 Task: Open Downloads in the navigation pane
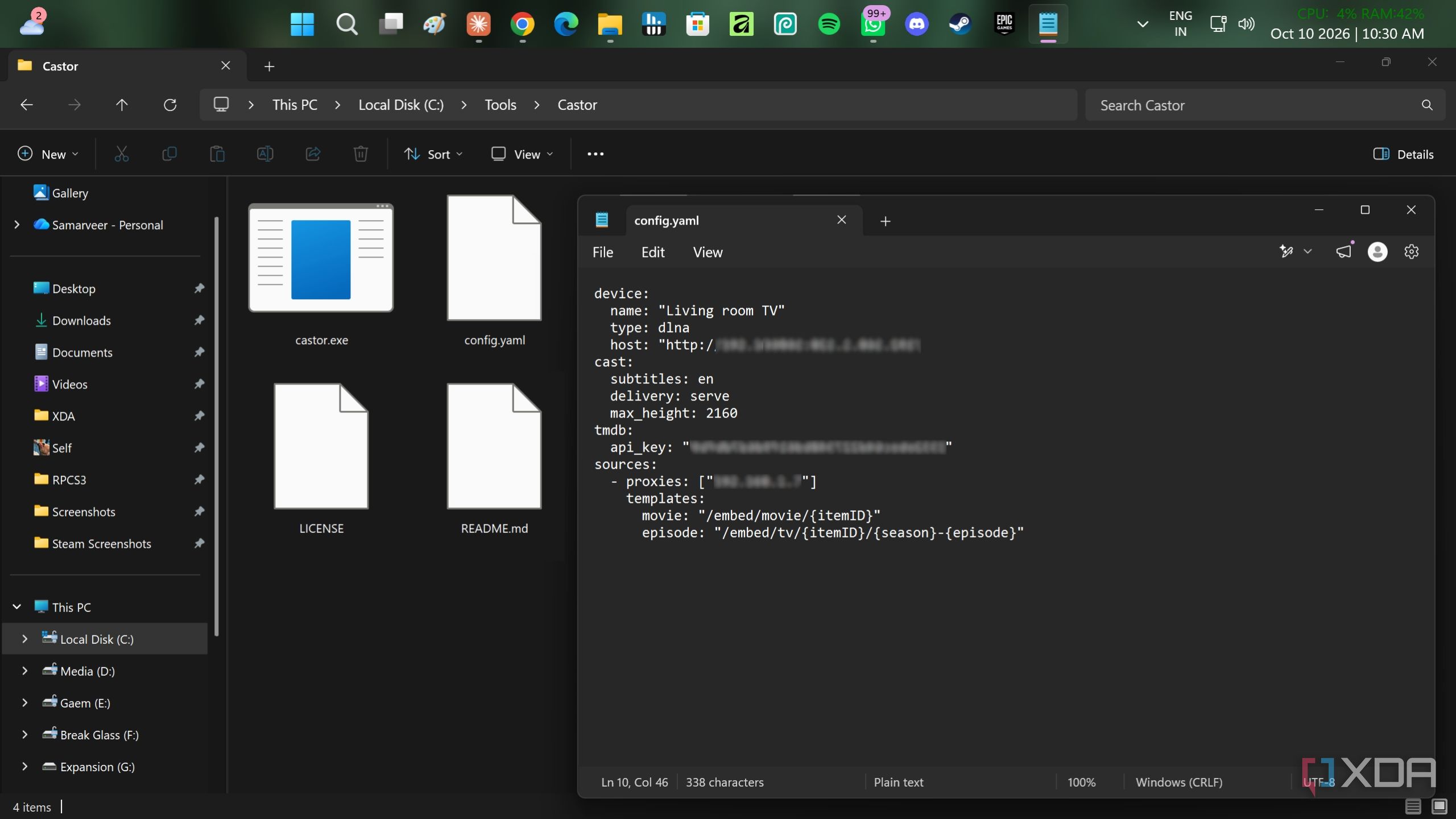pos(81,320)
